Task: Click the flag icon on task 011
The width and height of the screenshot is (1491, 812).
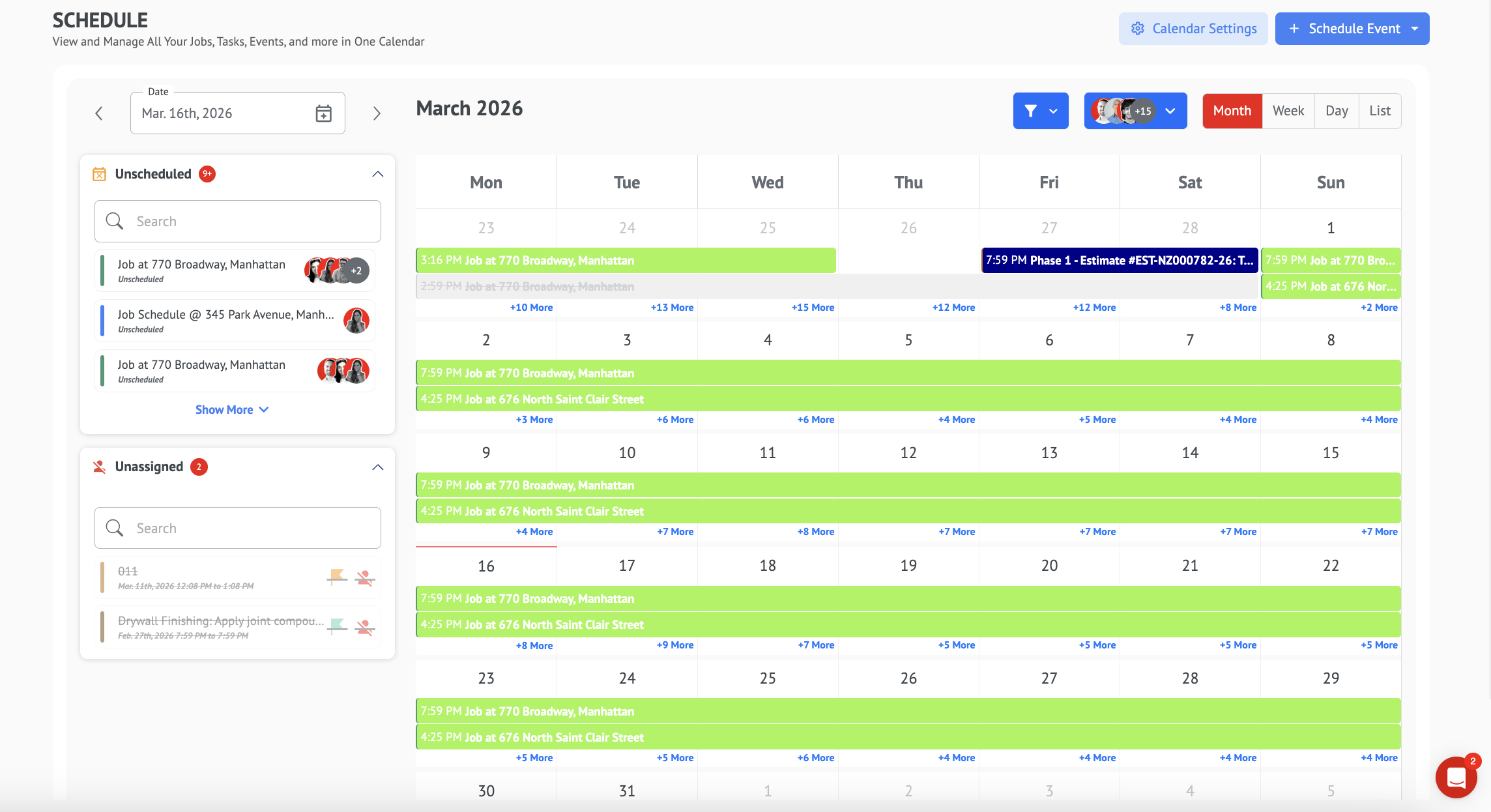Action: (337, 577)
